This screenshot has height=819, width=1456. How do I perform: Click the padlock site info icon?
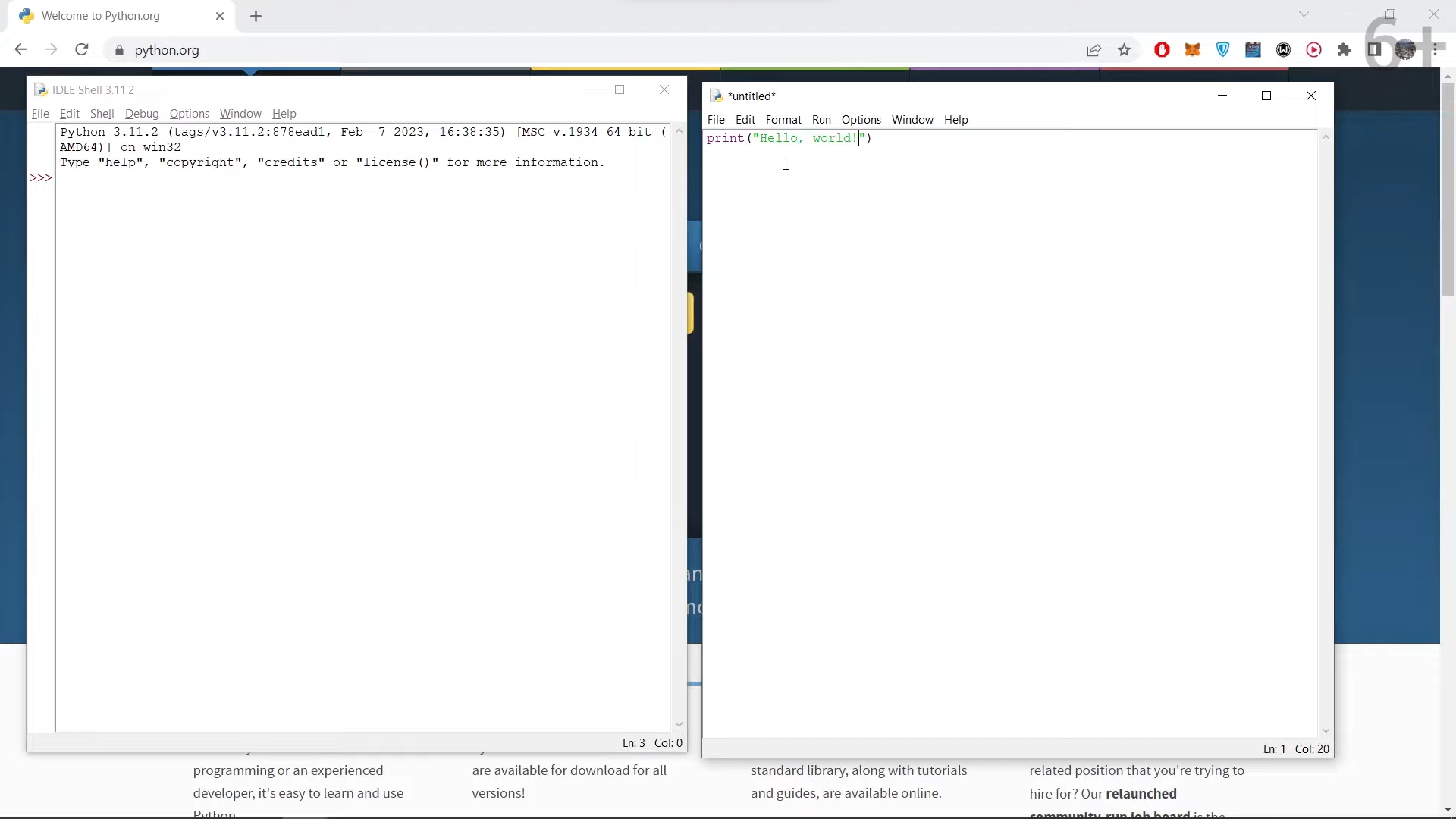(119, 51)
